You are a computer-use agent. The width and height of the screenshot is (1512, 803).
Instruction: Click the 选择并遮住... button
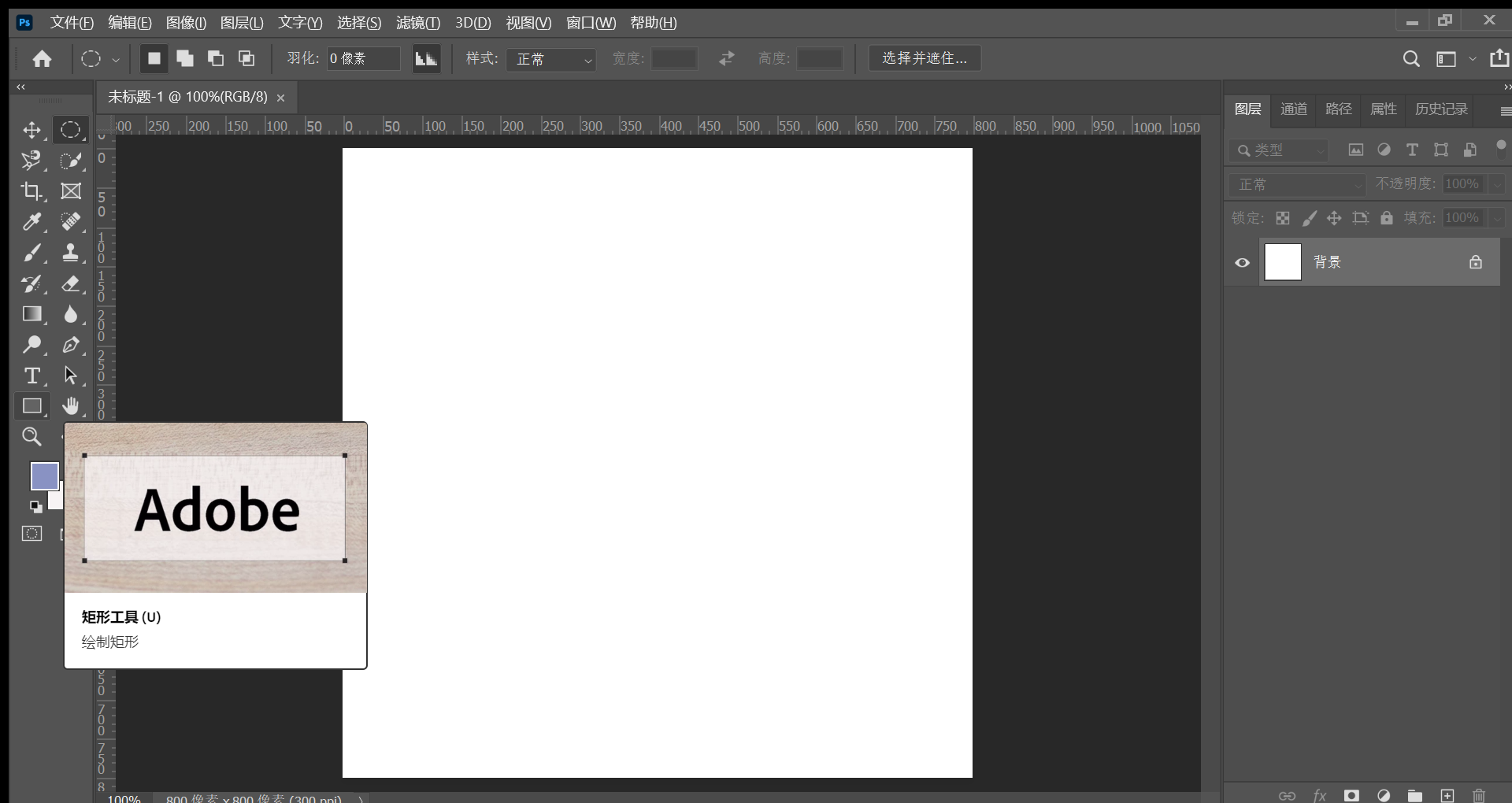coord(925,58)
